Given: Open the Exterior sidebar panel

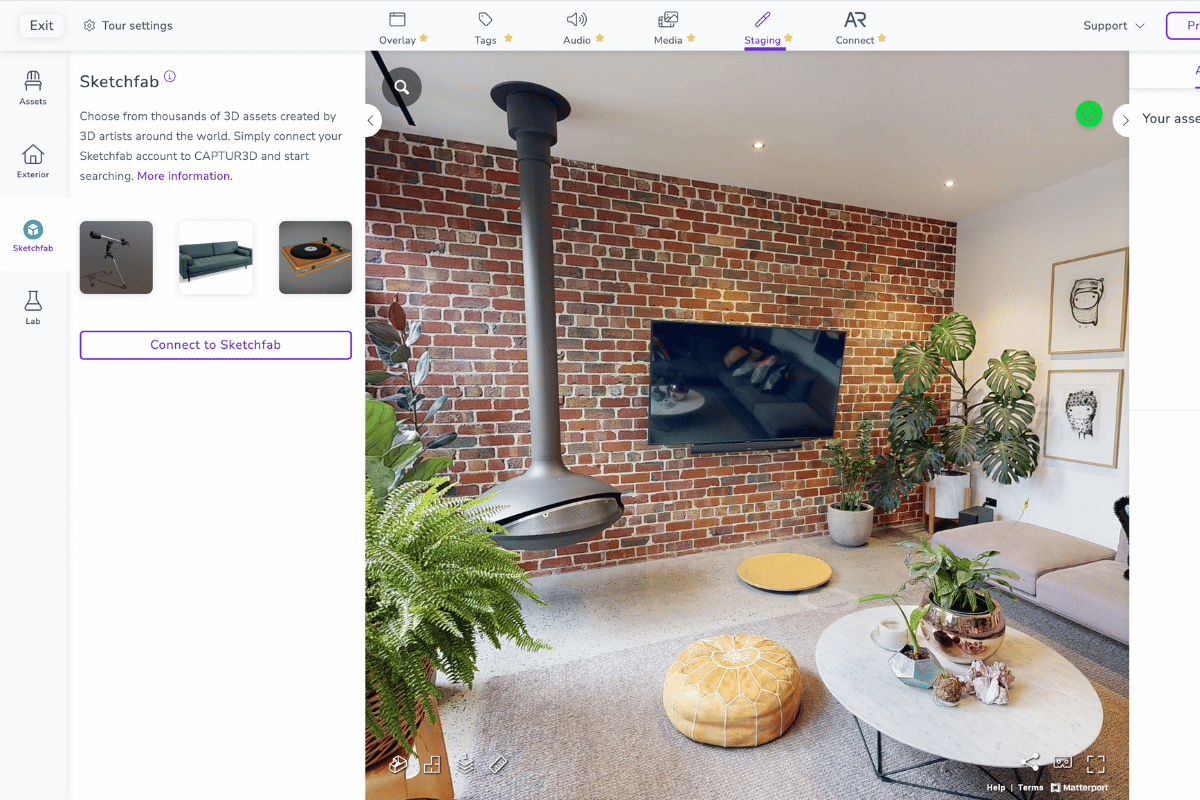Looking at the screenshot, I should pyautogui.click(x=33, y=161).
